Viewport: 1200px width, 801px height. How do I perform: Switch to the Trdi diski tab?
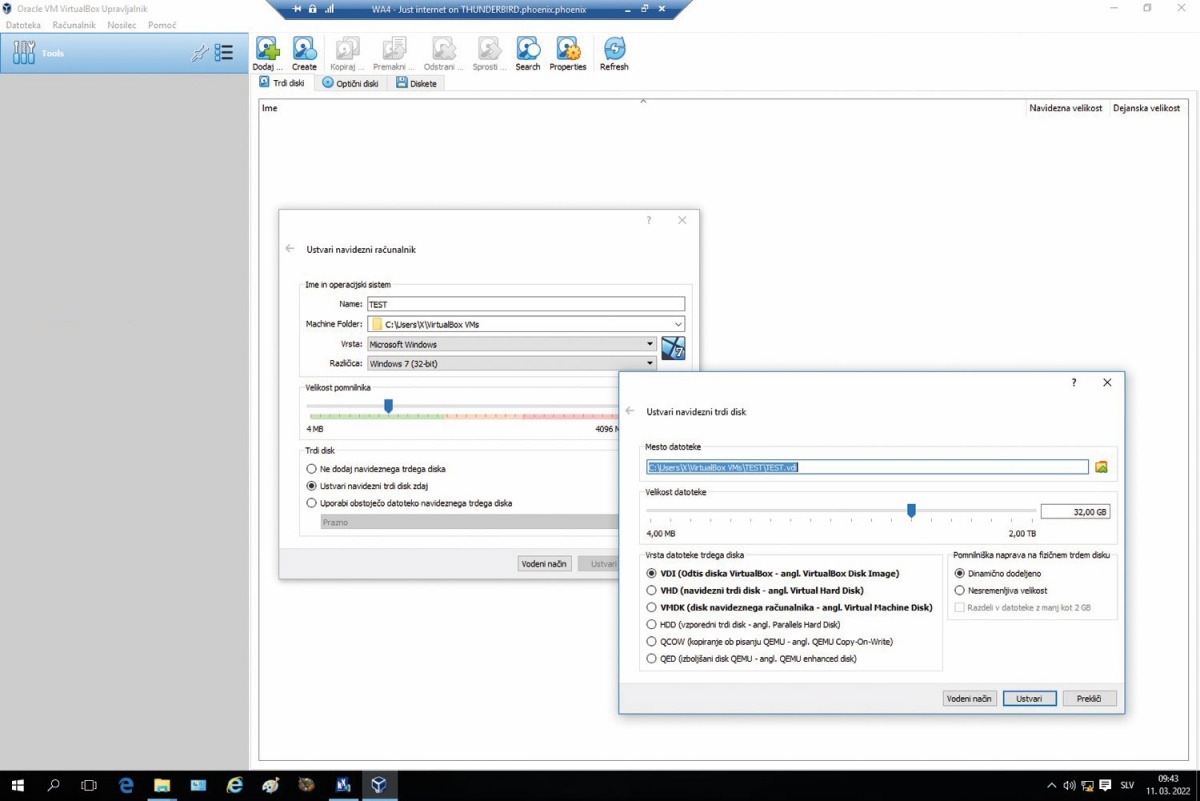282,83
